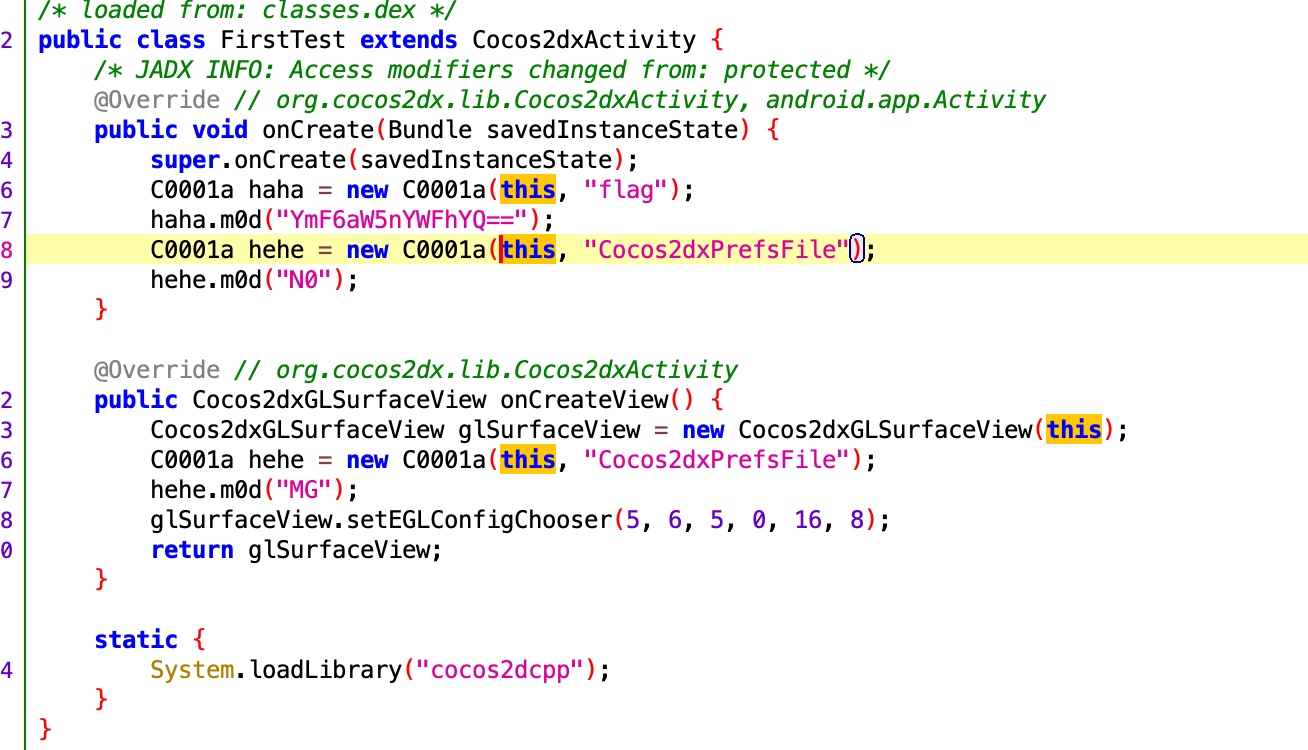The height and width of the screenshot is (750, 1308).
Task: Click the super keyword in onCreate
Action: click(185, 160)
